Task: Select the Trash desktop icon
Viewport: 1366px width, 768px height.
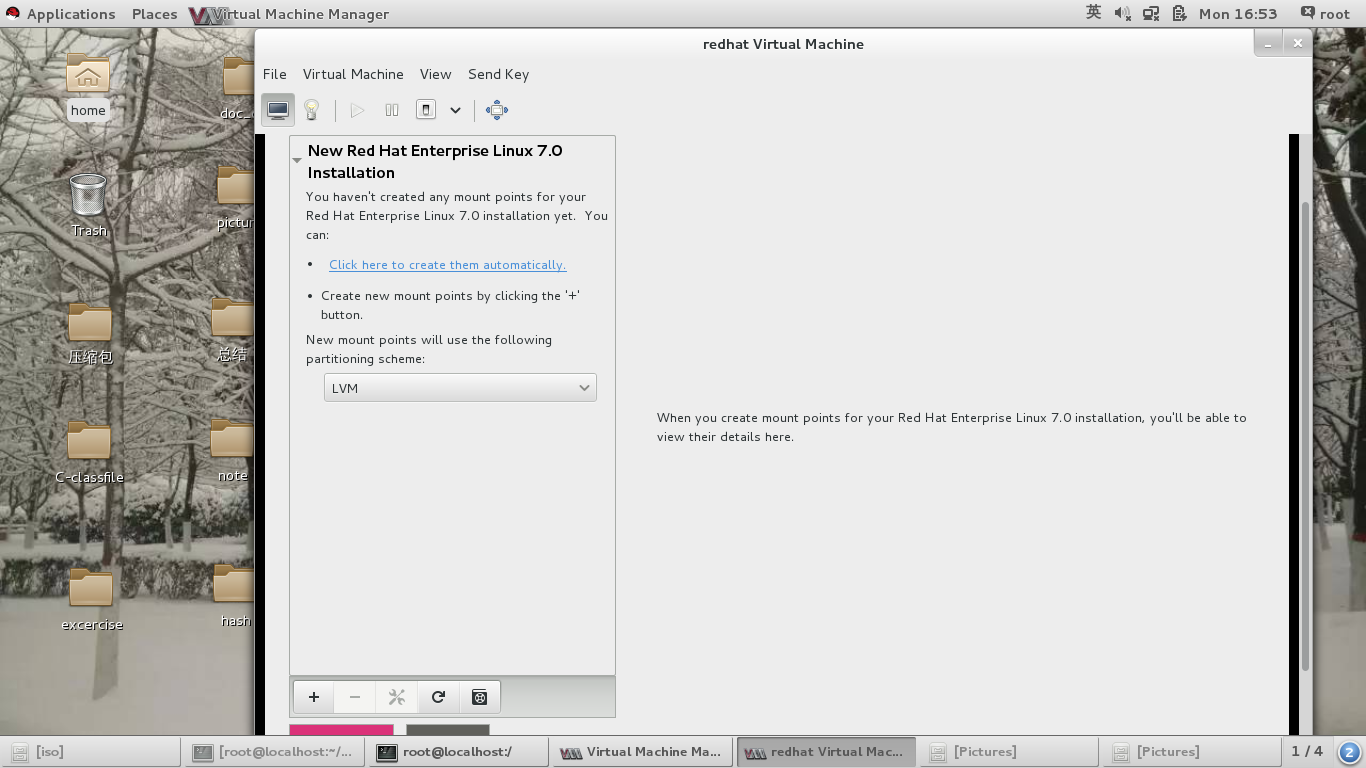Action: [88, 205]
